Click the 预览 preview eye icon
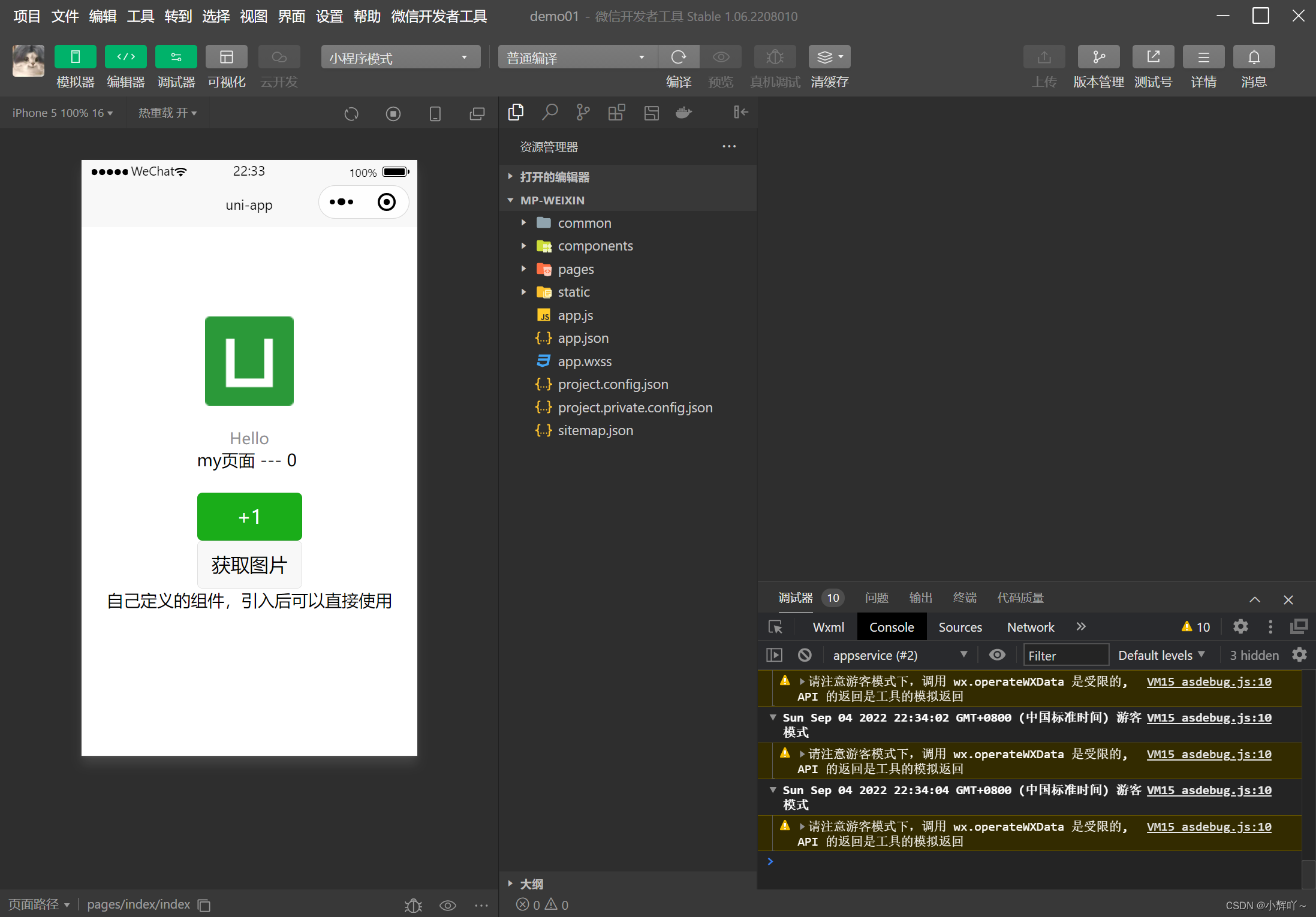 coord(721,57)
